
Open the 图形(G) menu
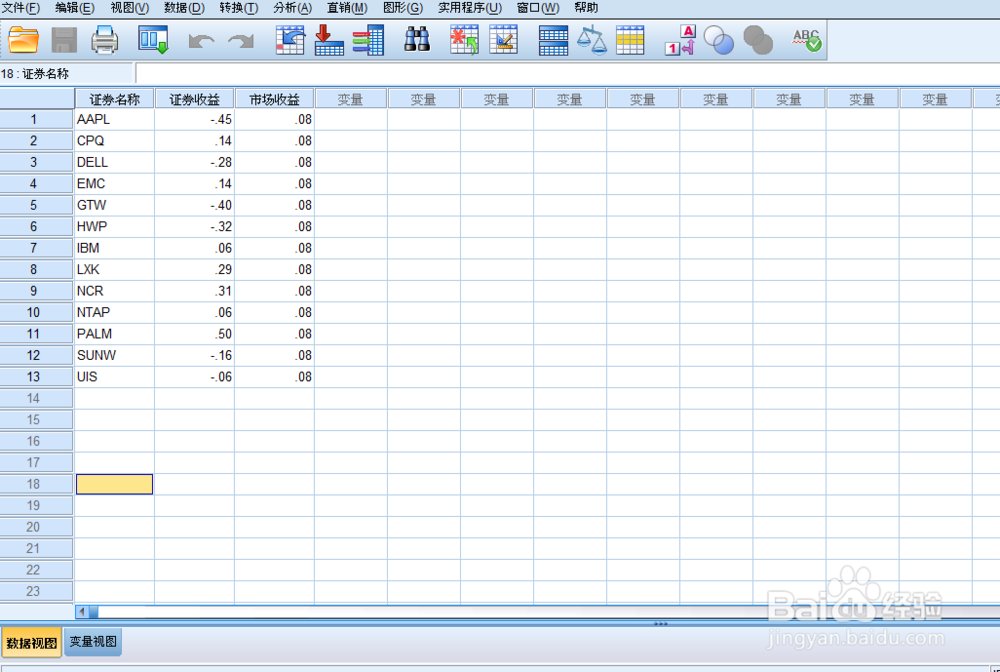point(403,8)
